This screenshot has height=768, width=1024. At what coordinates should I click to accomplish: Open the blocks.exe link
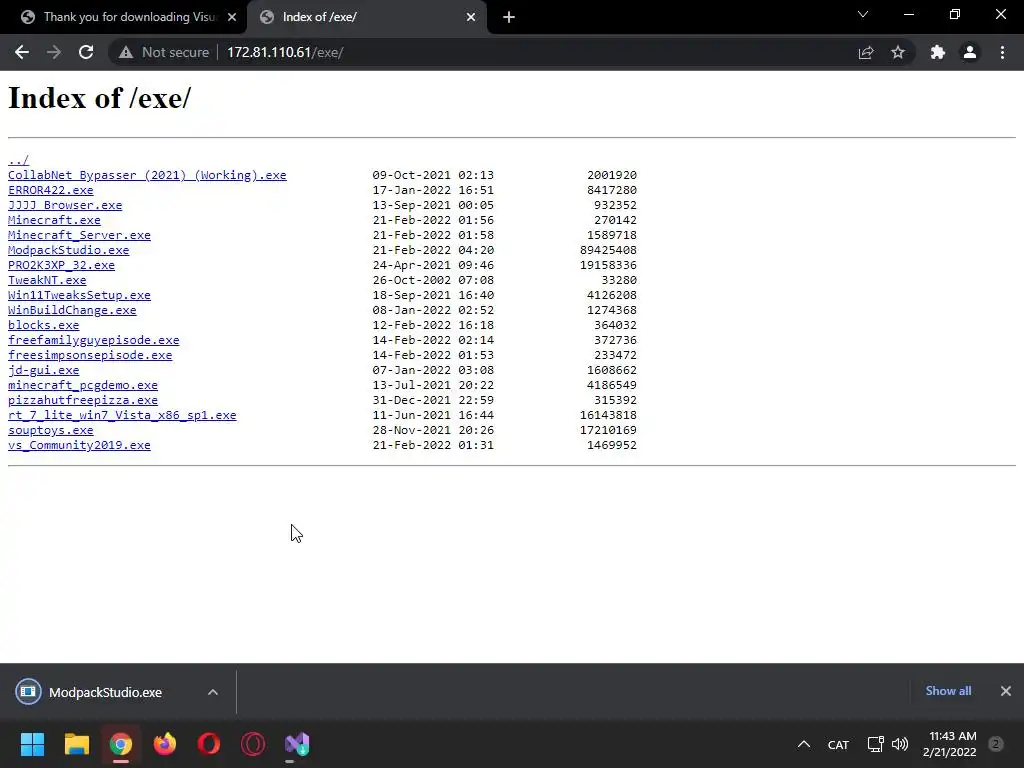43,325
